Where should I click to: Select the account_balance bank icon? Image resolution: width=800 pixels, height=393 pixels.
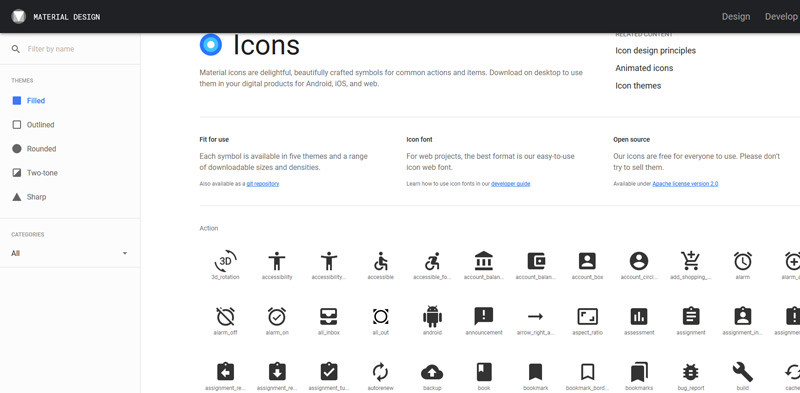point(484,261)
